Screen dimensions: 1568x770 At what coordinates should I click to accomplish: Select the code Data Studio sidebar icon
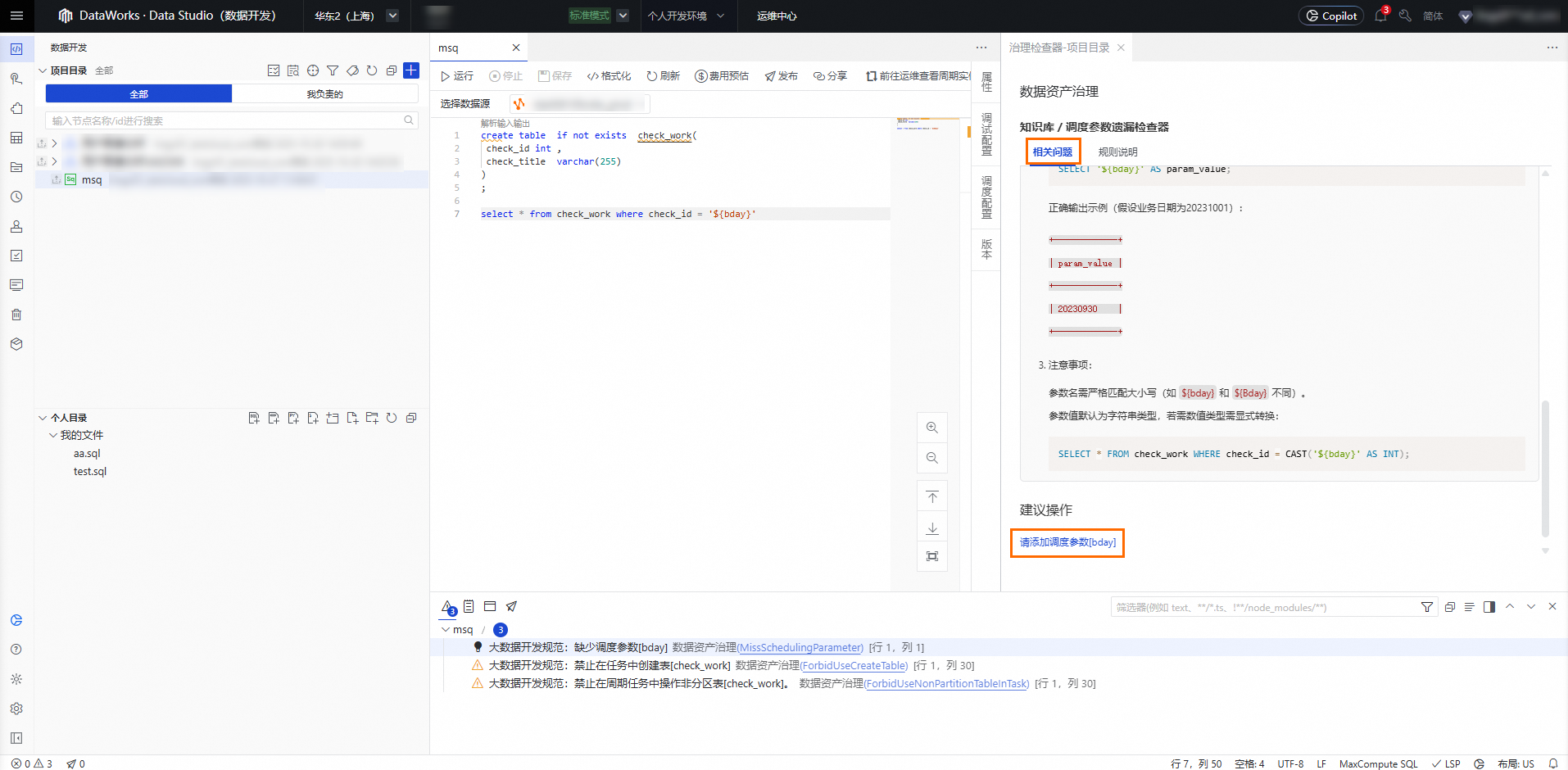pos(16,49)
